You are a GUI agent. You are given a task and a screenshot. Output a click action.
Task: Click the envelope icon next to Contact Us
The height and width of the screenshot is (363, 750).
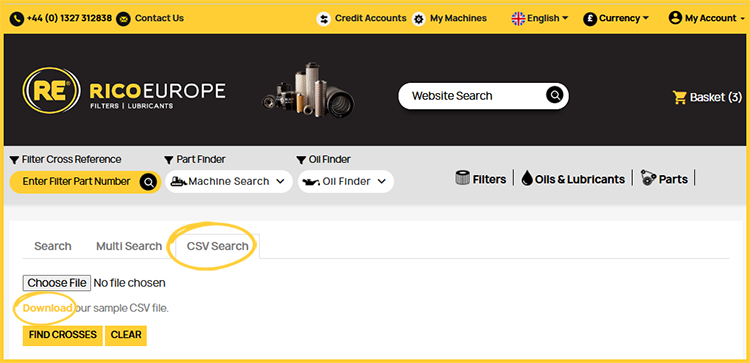pyautogui.click(x=123, y=19)
